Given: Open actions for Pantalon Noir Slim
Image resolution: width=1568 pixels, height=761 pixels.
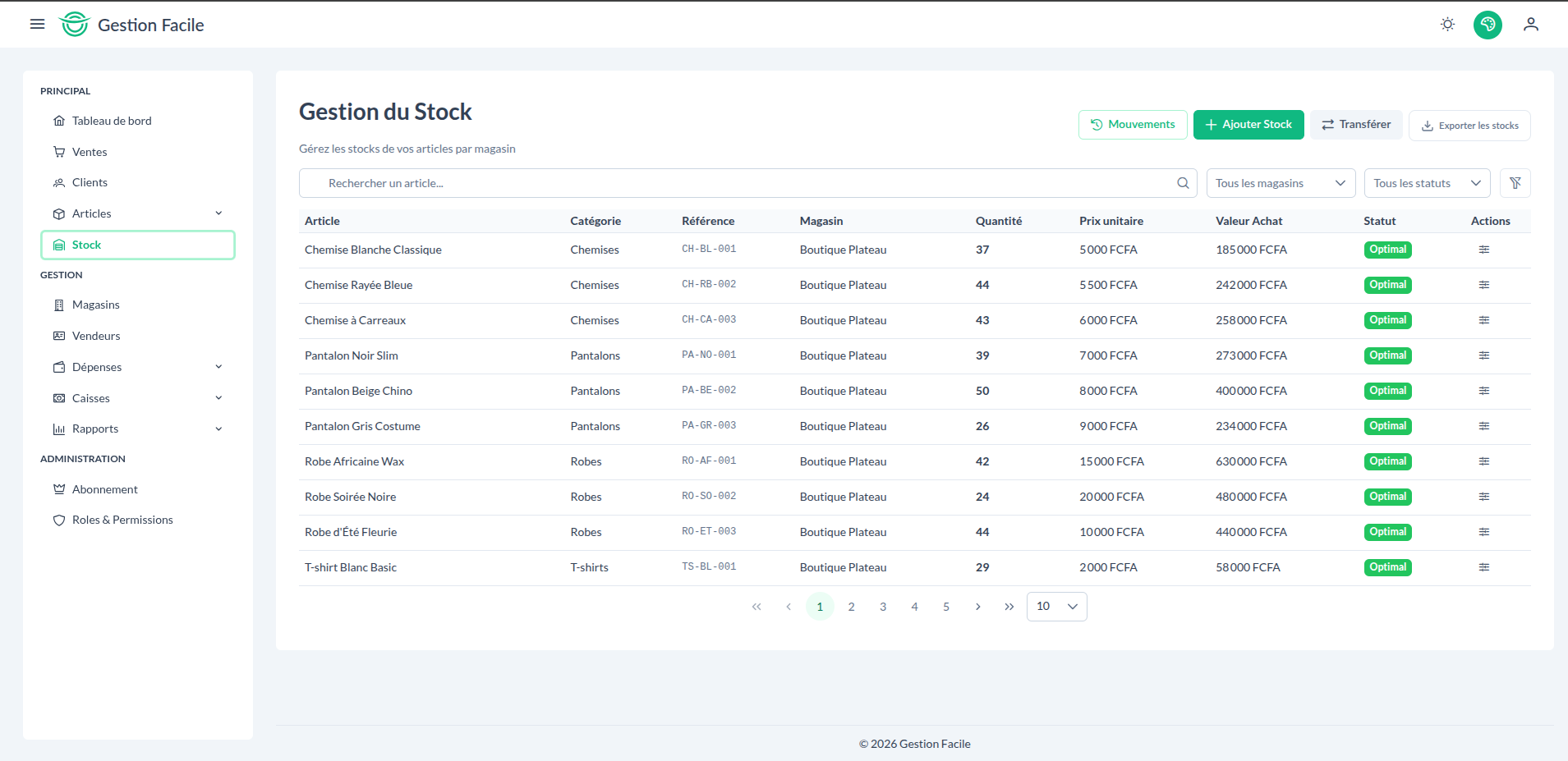Looking at the screenshot, I should (1483, 355).
